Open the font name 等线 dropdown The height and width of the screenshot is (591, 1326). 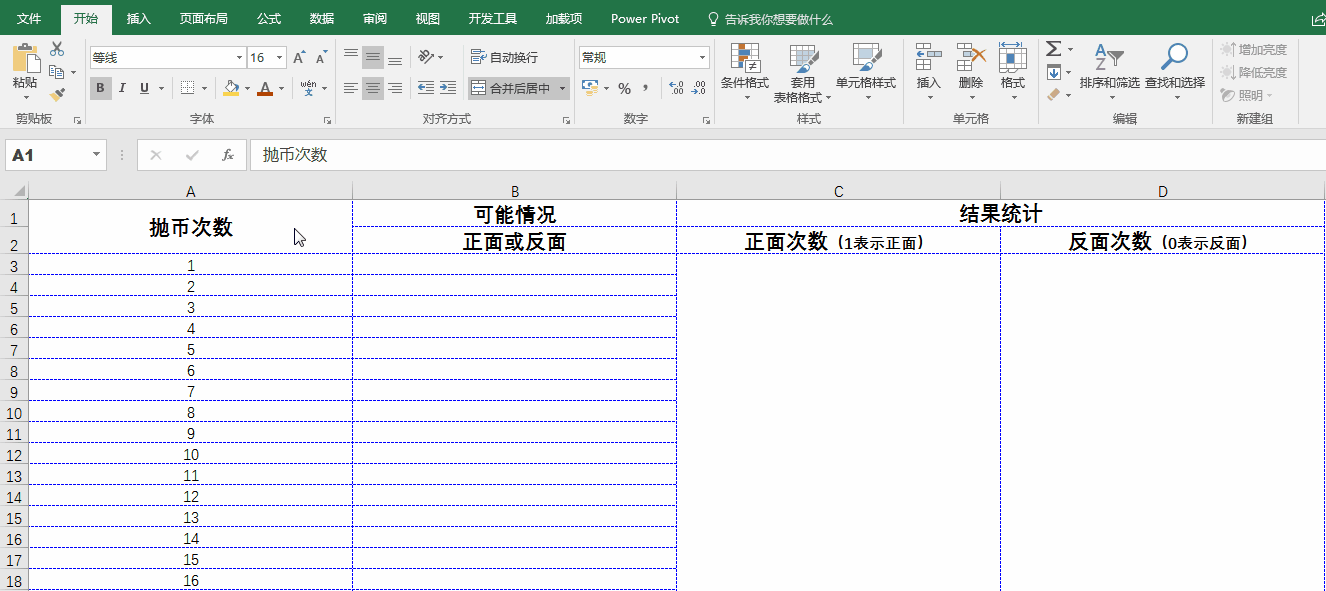[x=239, y=58]
